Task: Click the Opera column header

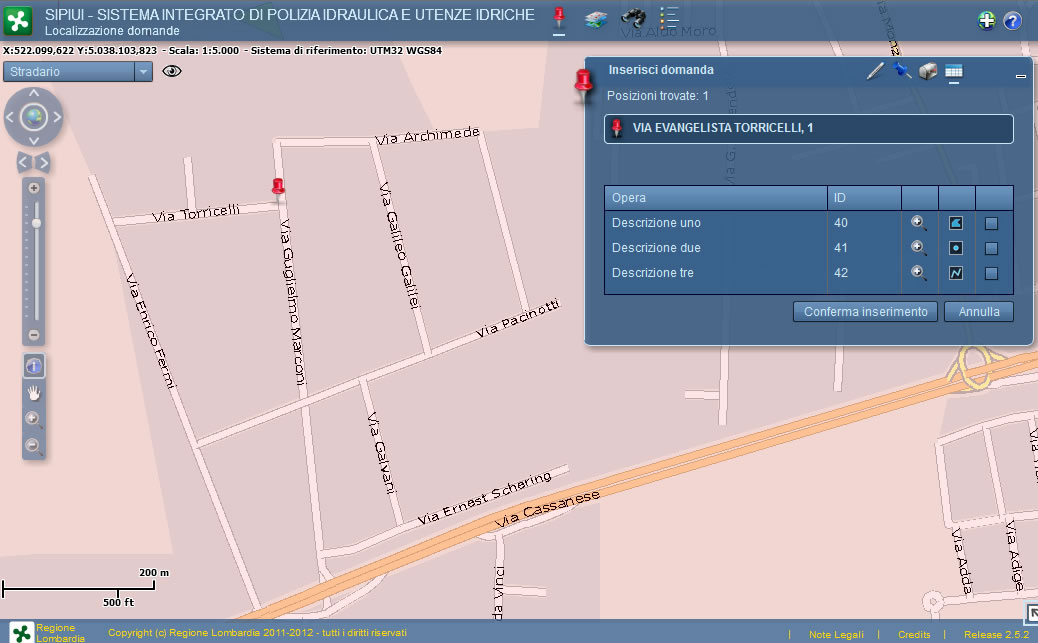Action: click(x=716, y=198)
